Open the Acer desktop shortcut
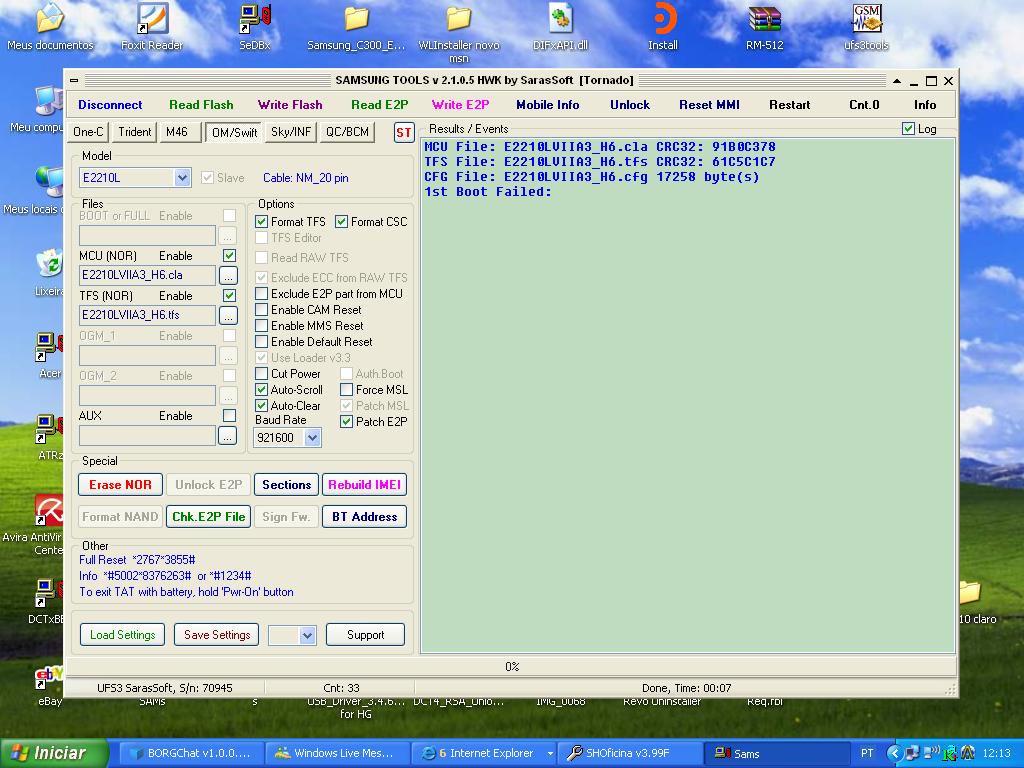 click(50, 355)
